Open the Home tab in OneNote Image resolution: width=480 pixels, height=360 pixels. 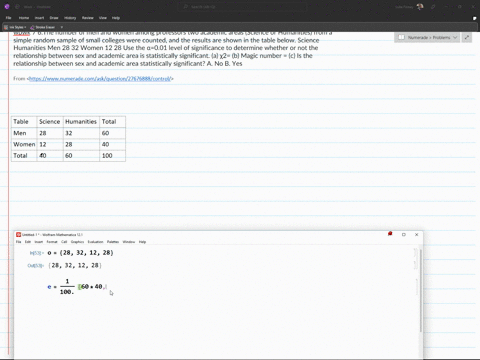[24, 18]
